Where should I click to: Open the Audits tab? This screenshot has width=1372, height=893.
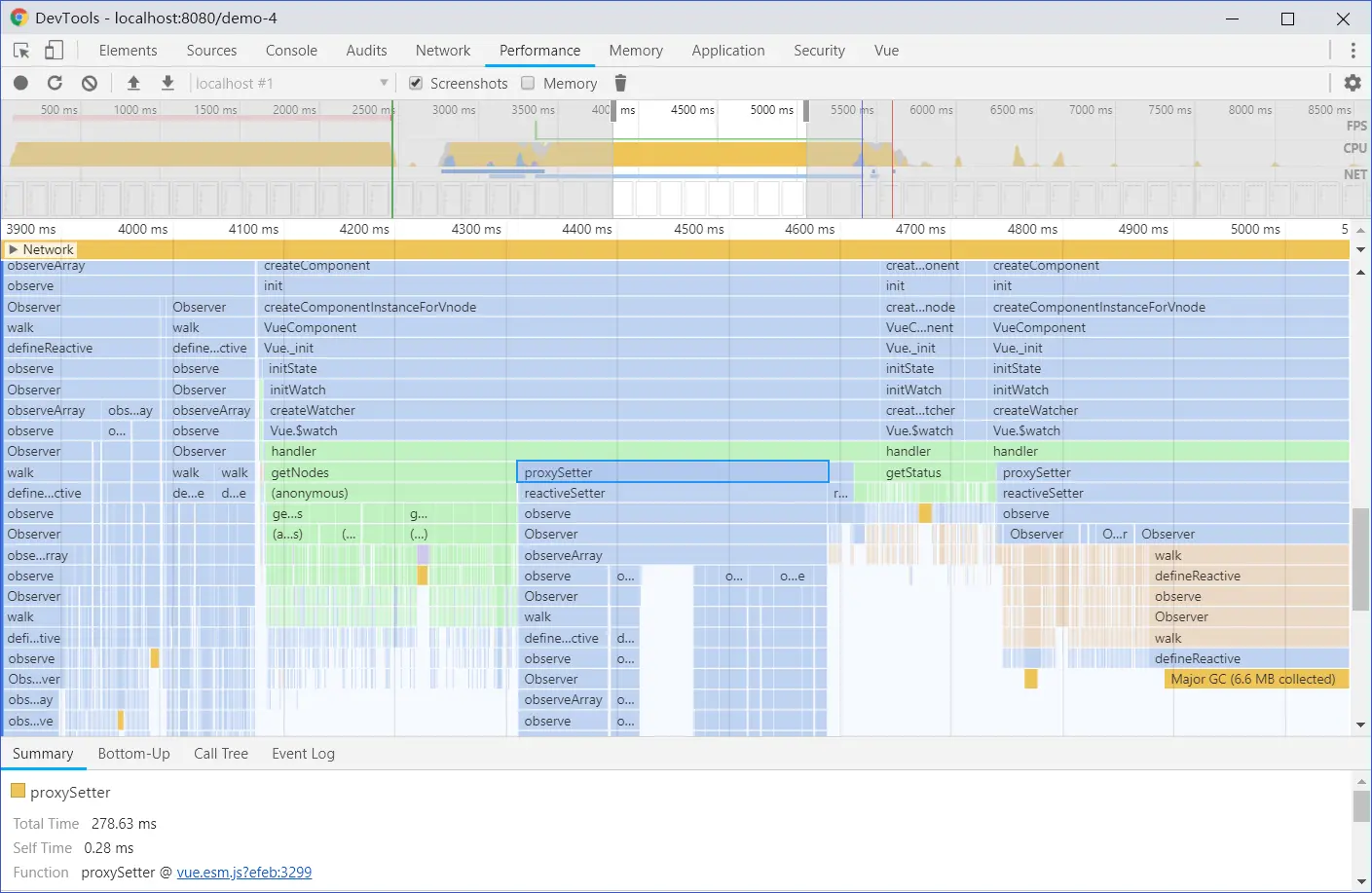point(366,51)
